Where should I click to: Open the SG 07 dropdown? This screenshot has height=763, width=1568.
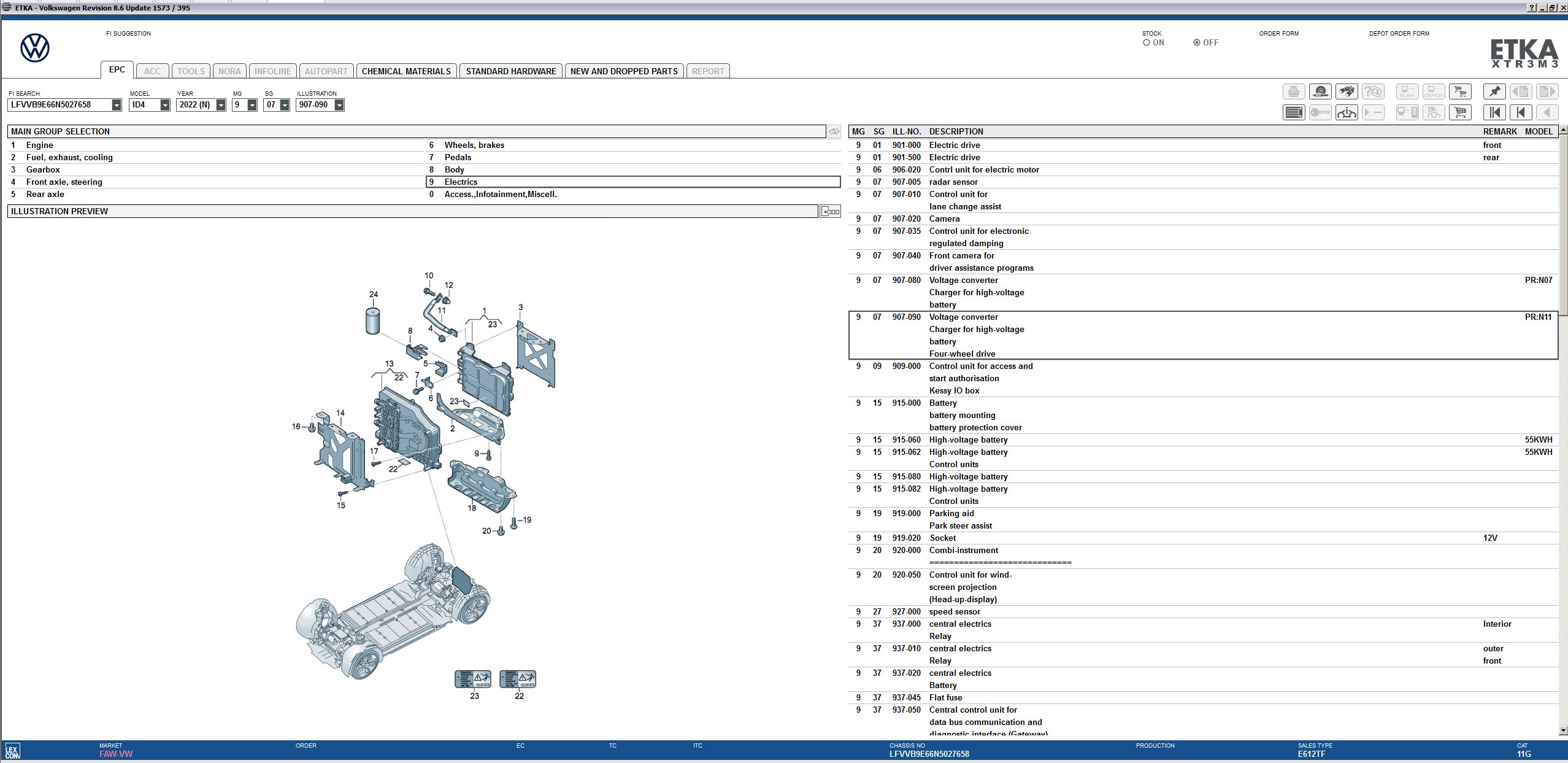point(285,105)
